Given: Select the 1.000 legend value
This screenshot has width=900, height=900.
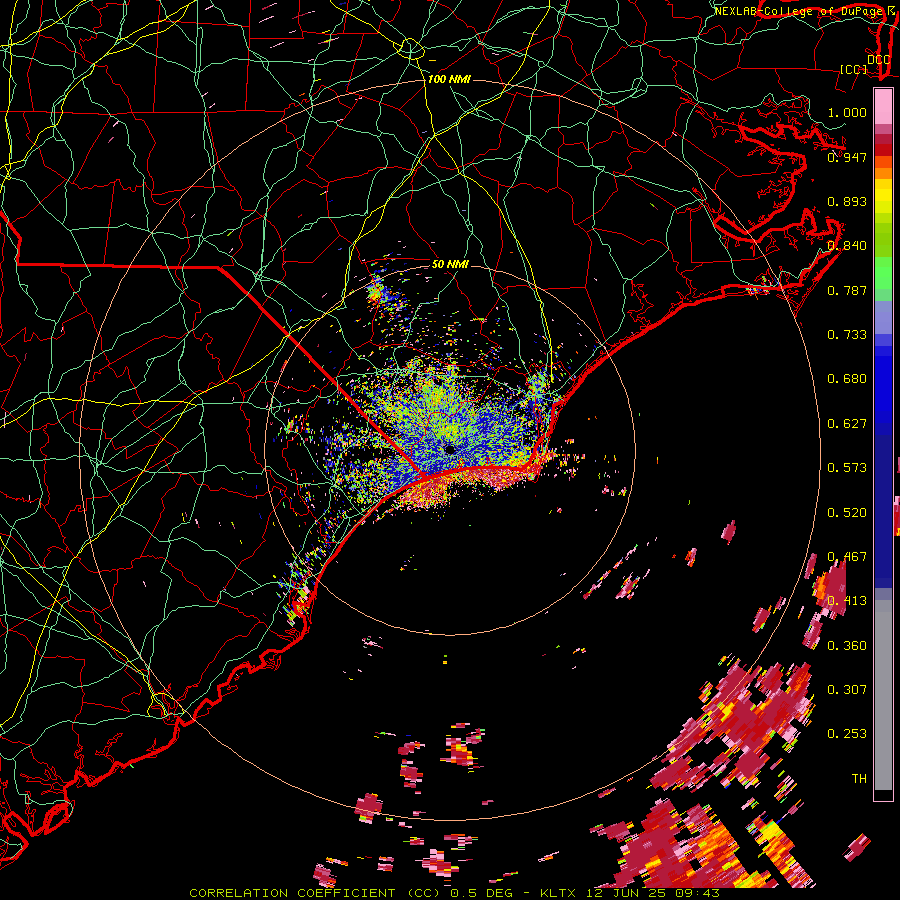Looking at the screenshot, I should [847, 112].
